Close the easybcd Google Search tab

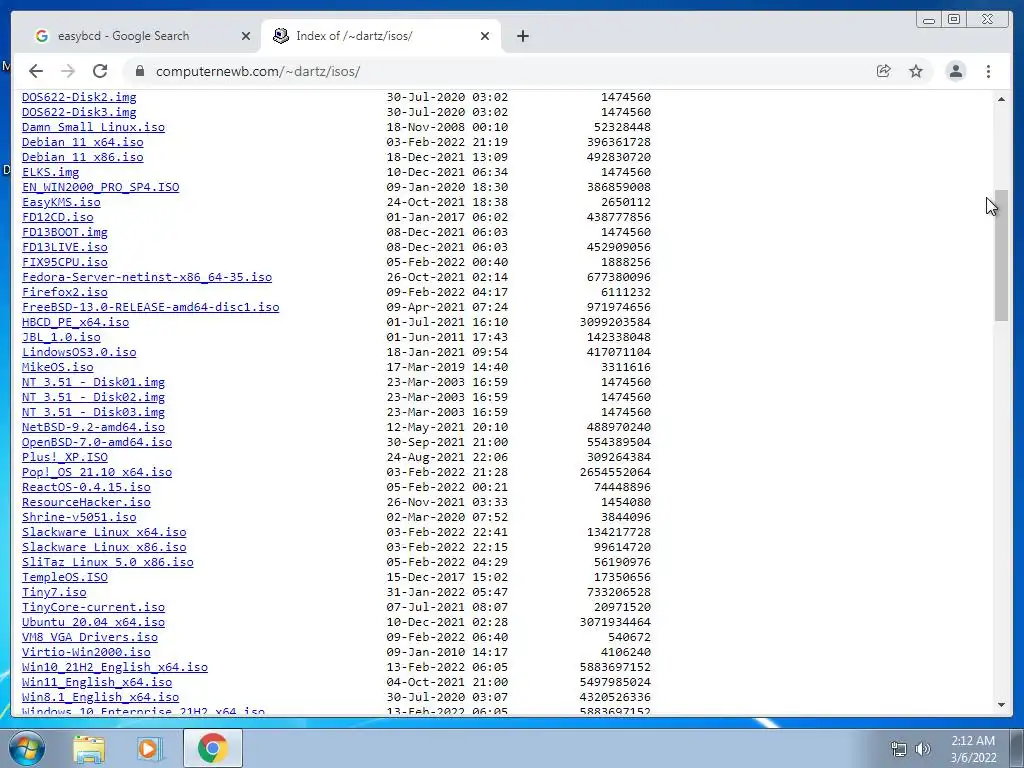246,36
